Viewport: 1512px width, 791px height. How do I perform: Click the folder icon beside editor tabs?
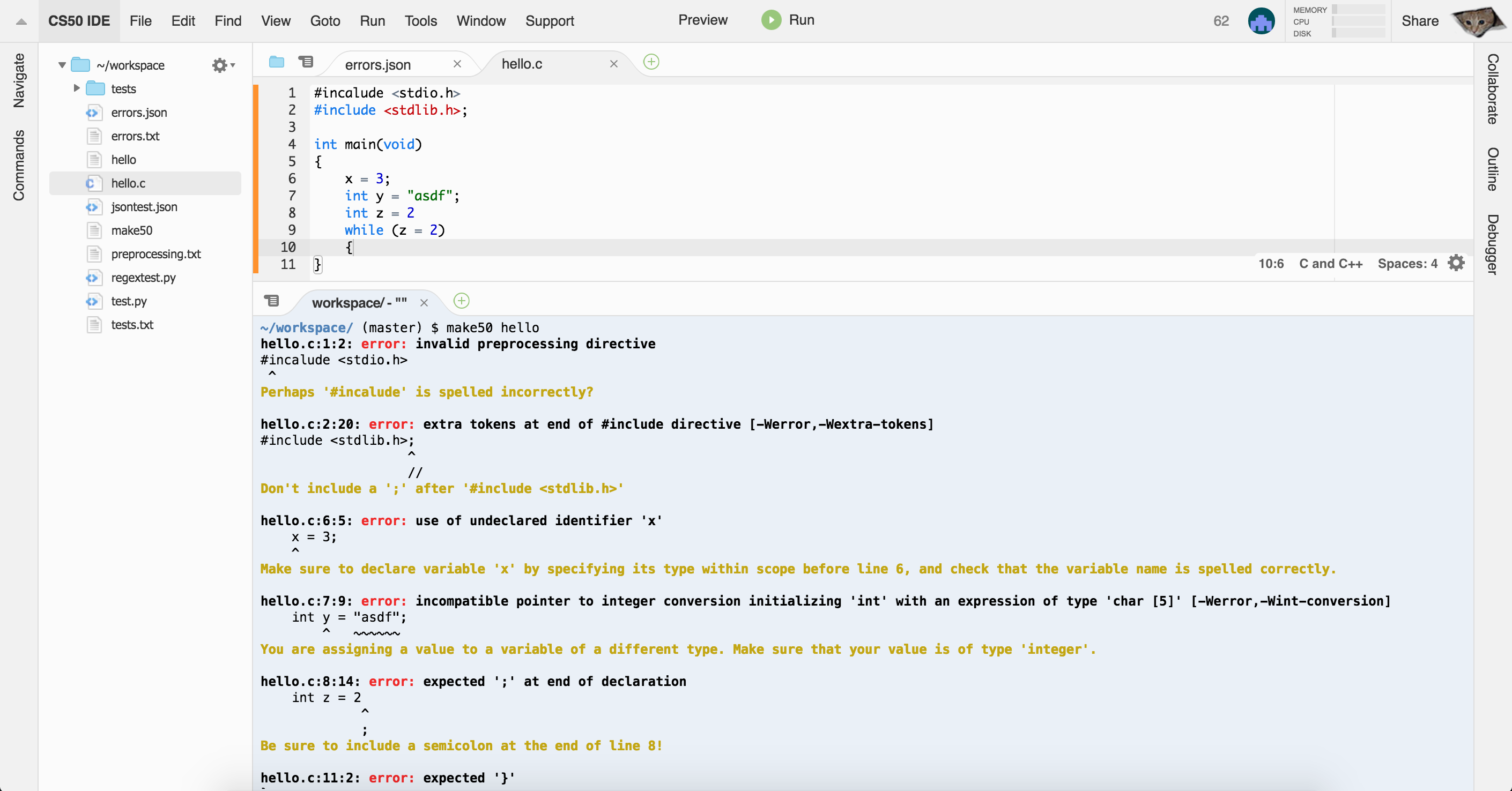277,62
